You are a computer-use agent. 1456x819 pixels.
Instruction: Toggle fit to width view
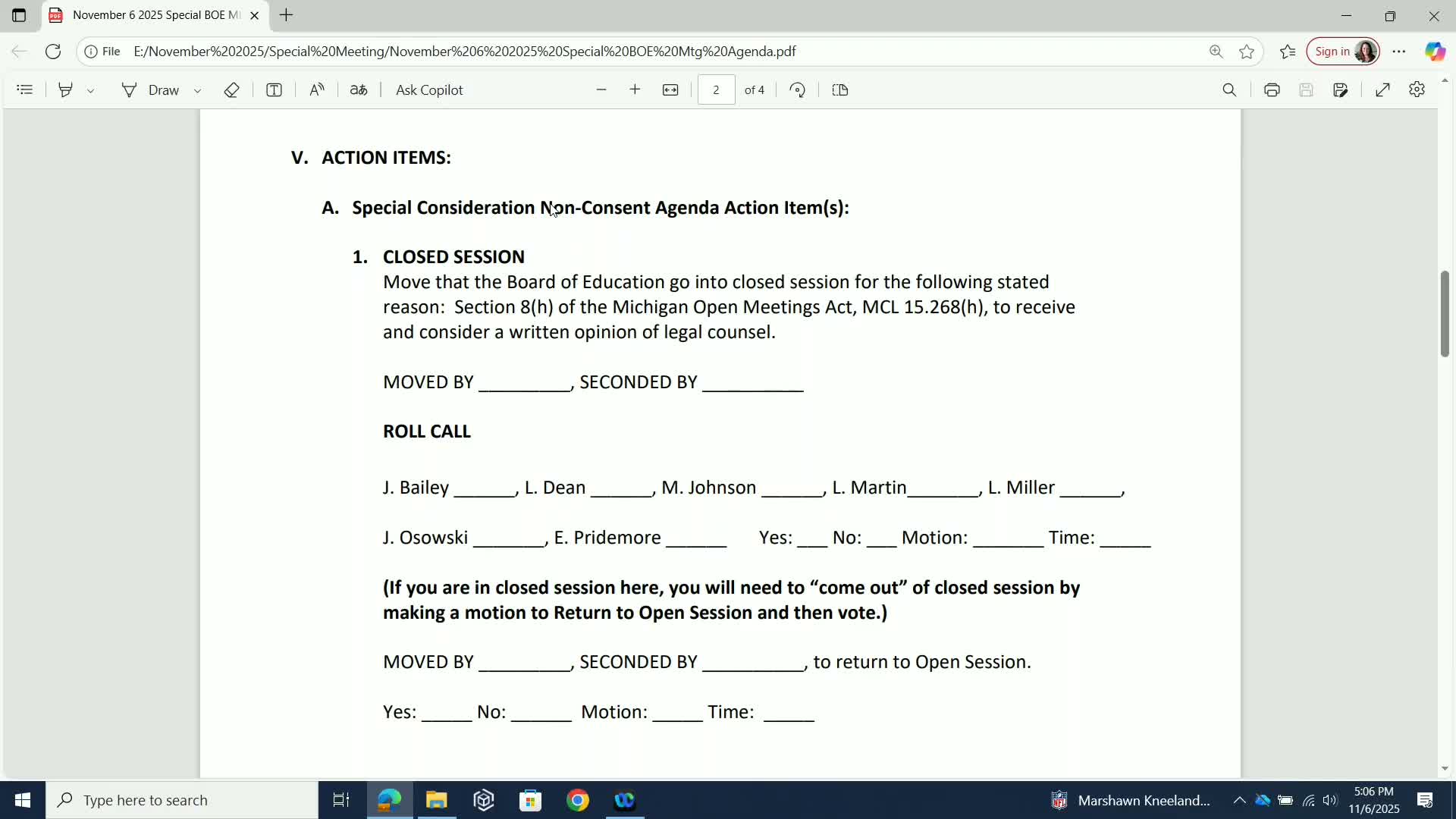point(671,89)
